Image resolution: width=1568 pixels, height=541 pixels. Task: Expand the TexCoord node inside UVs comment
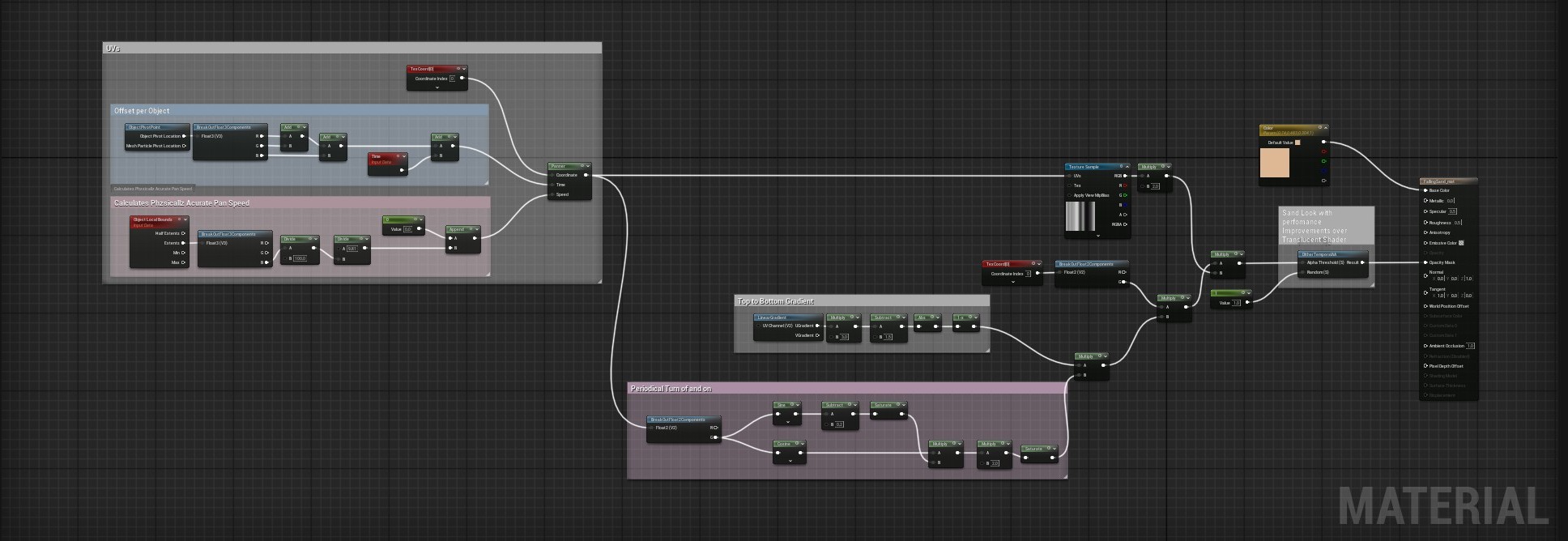437,87
